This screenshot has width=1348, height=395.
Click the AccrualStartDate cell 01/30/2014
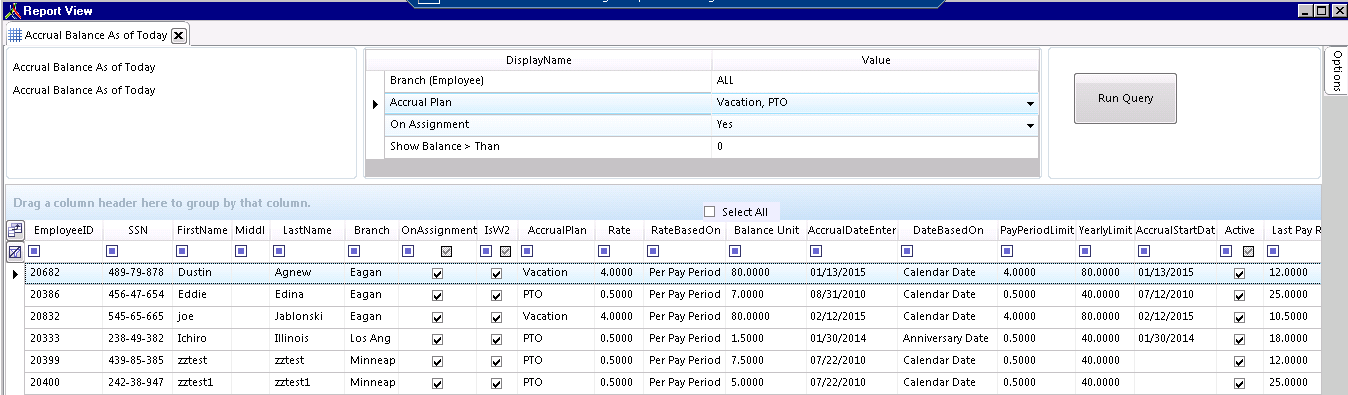tap(1175, 339)
